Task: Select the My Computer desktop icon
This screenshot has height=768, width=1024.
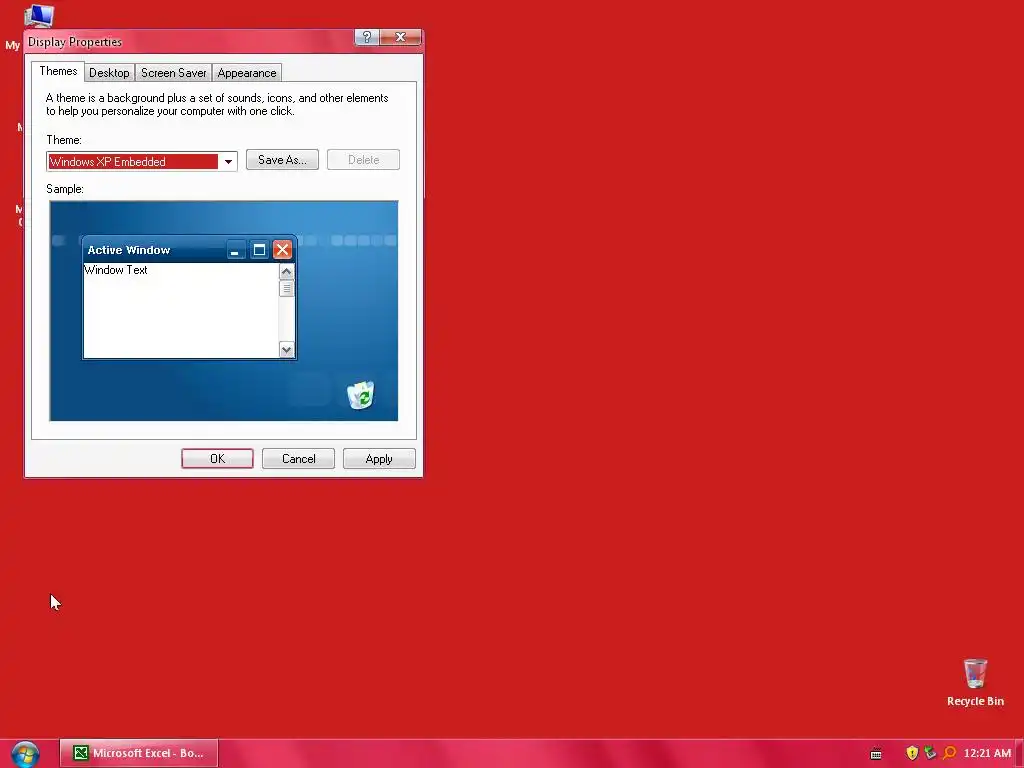Action: click(x=38, y=16)
